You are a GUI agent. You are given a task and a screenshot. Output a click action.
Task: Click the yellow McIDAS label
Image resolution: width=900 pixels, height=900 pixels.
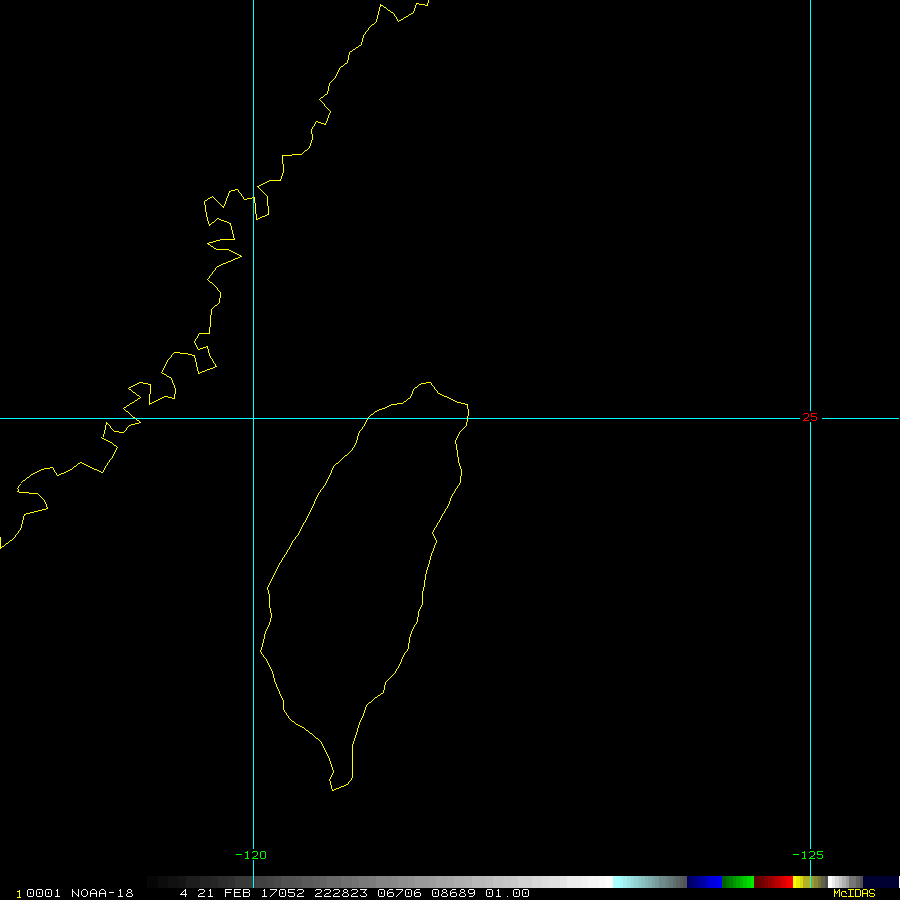(854, 893)
